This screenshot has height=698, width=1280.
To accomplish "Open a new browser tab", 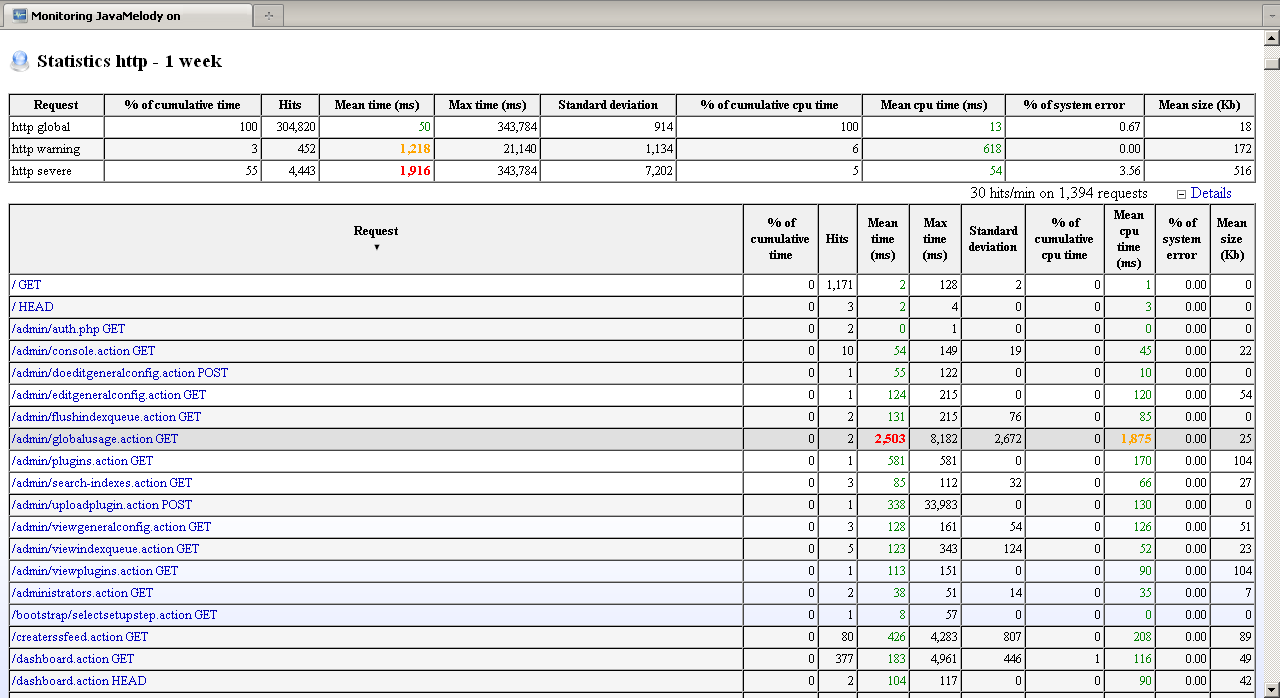I will pos(268,15).
